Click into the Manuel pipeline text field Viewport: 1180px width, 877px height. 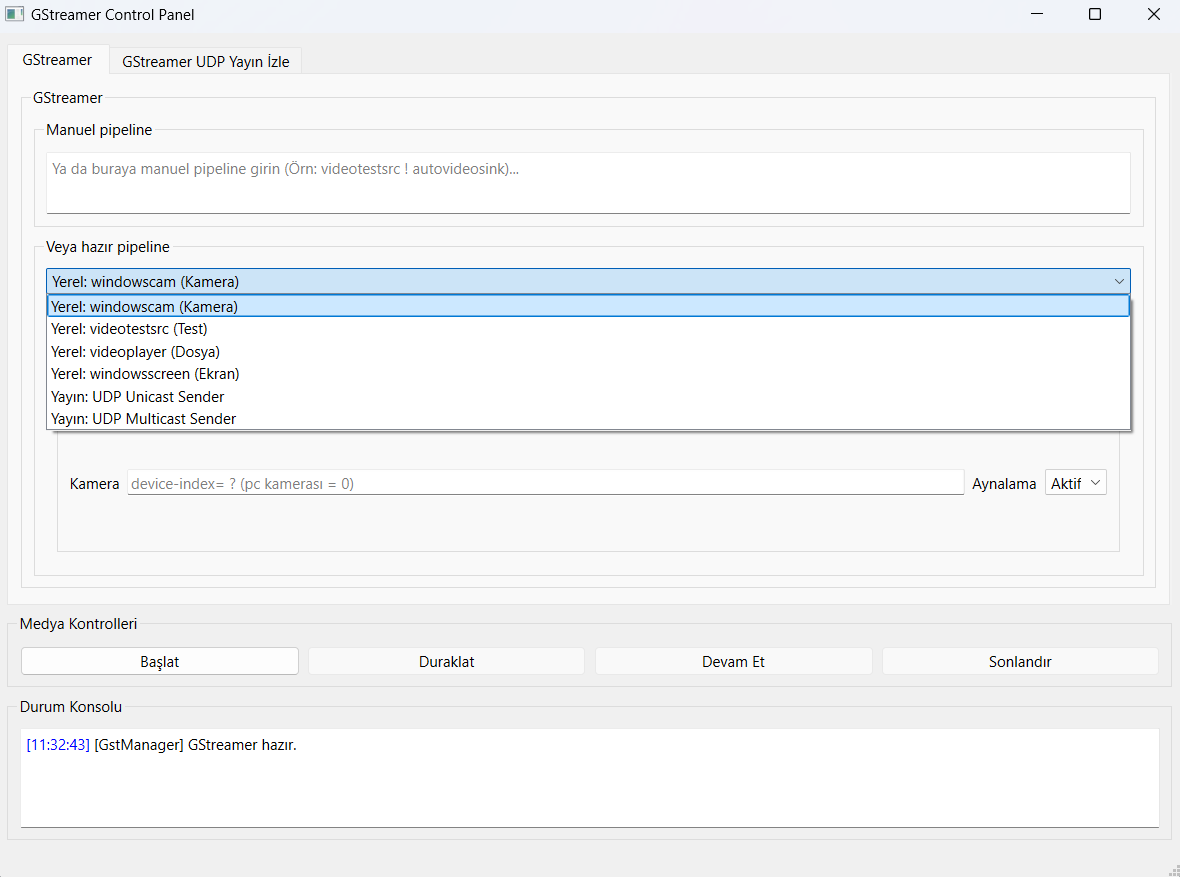[588, 182]
